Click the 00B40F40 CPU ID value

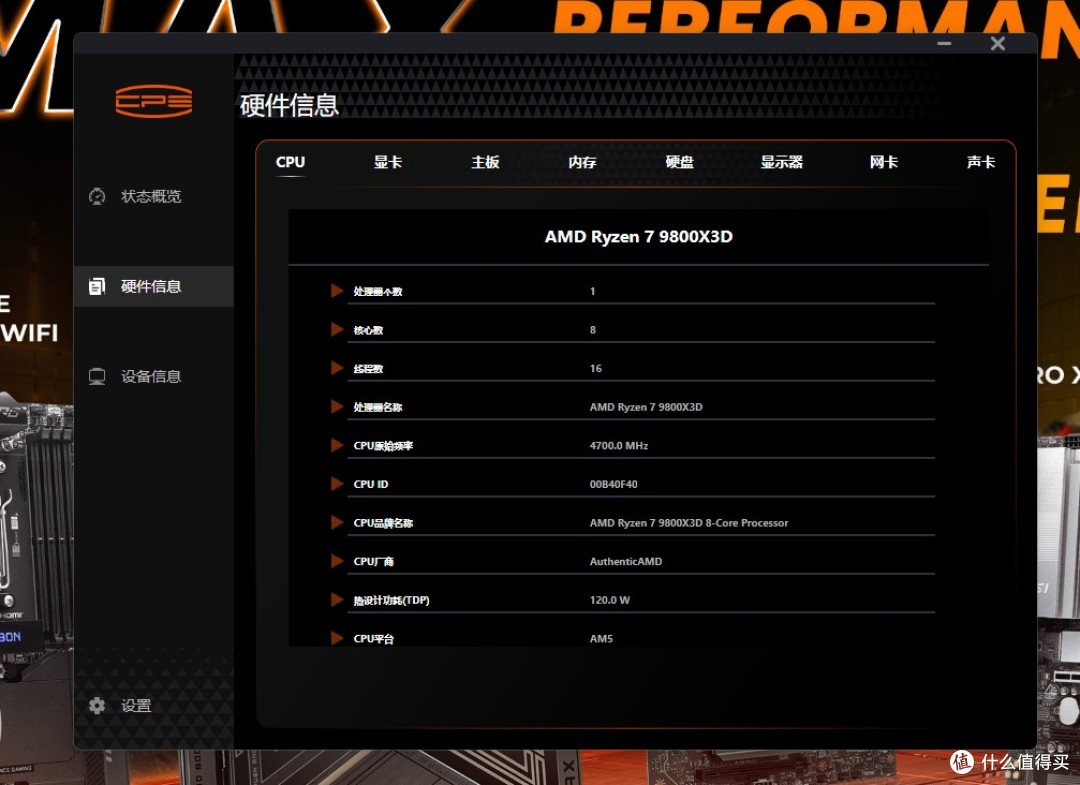coord(613,484)
